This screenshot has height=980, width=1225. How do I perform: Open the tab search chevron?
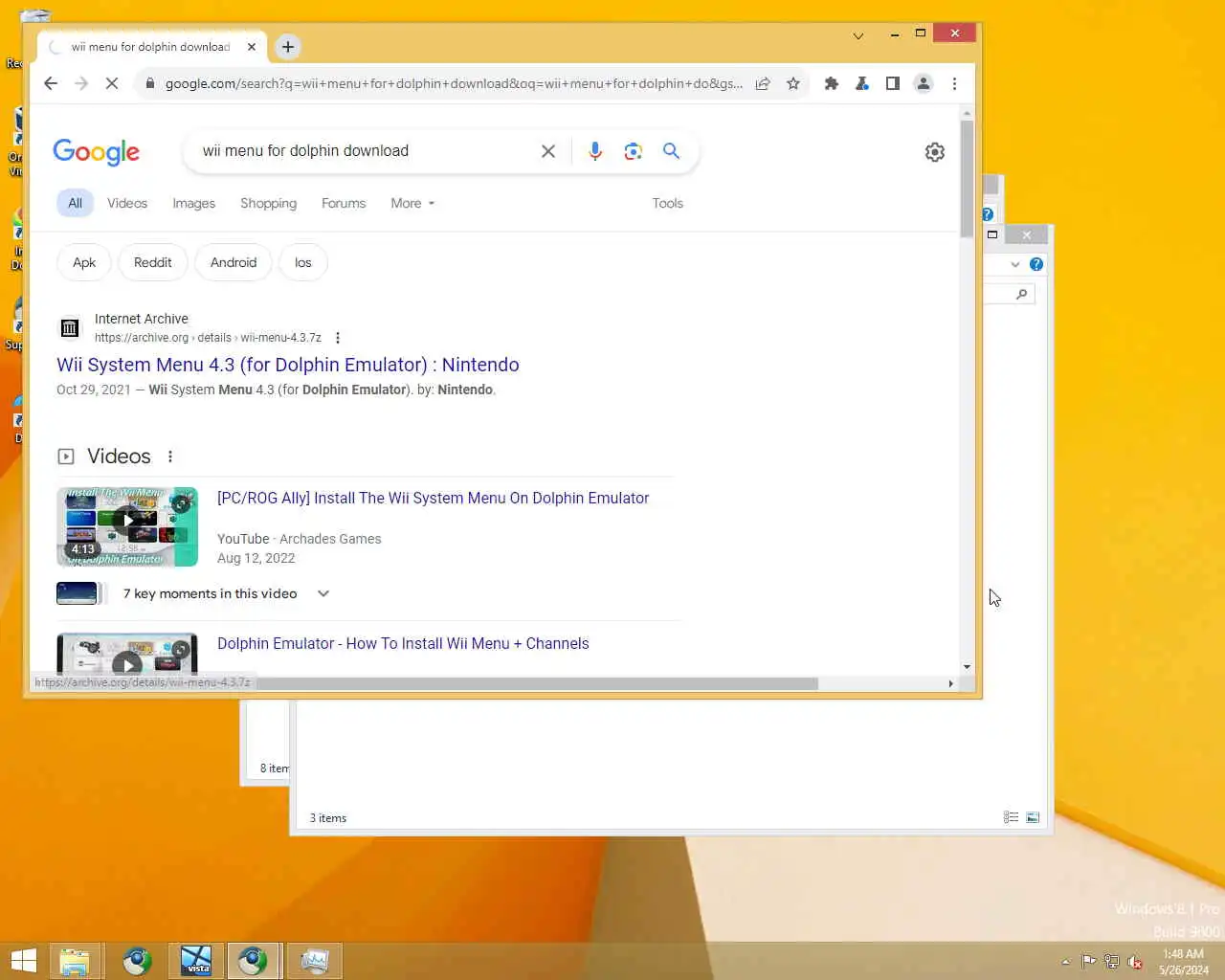tap(858, 36)
